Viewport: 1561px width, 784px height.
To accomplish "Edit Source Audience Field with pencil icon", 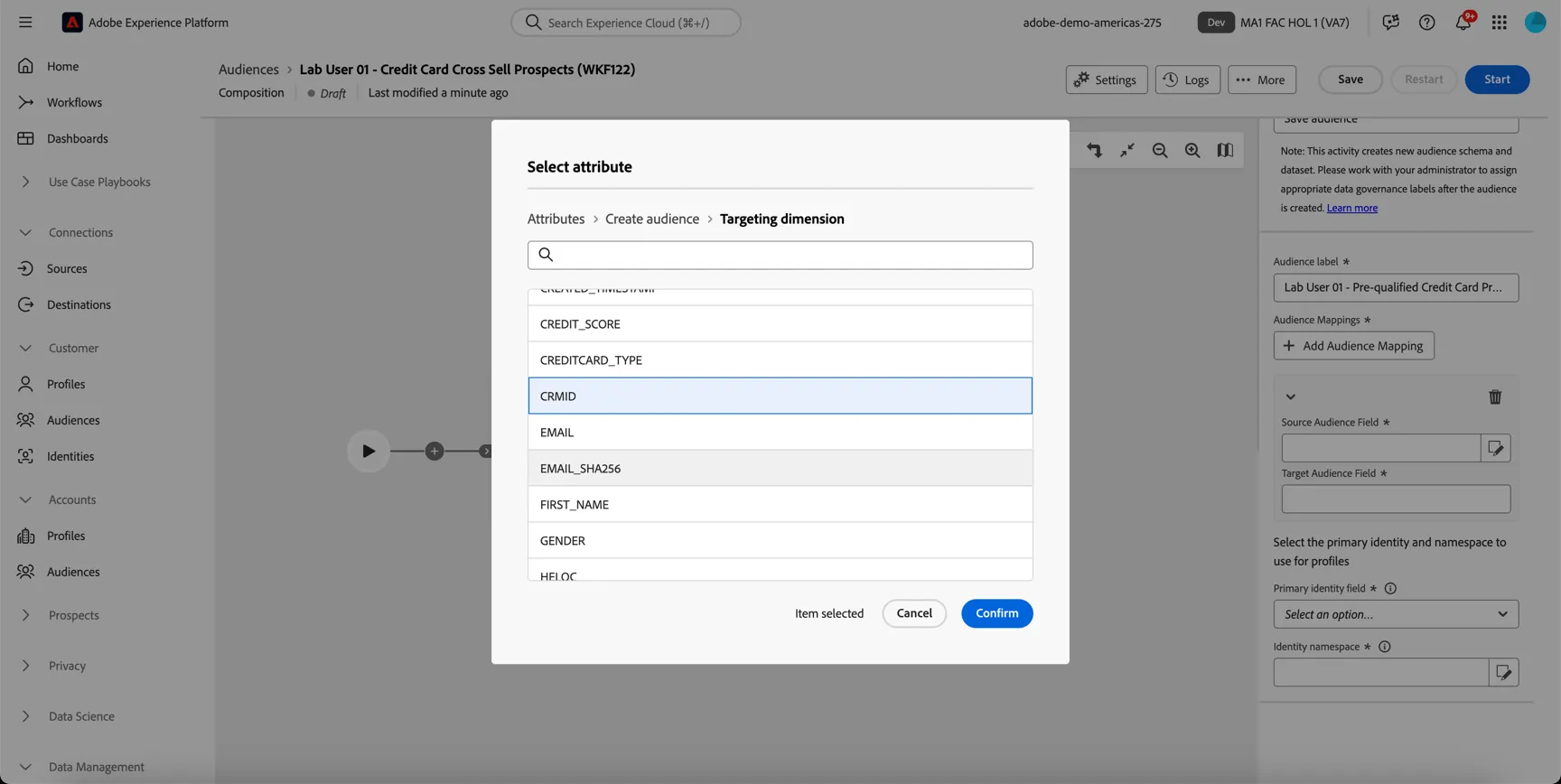I will [x=1496, y=448].
